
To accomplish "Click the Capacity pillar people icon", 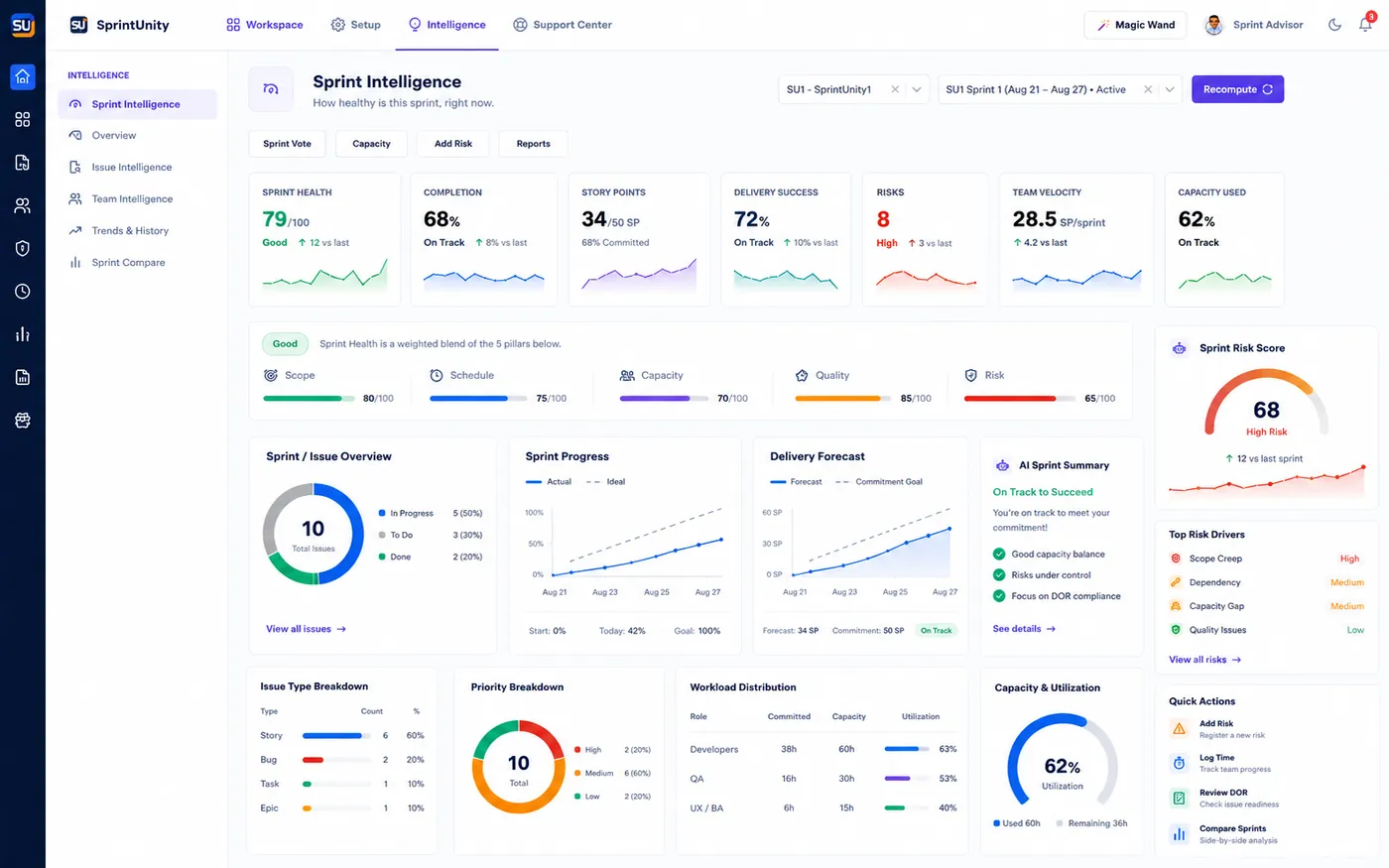I will pos(627,375).
